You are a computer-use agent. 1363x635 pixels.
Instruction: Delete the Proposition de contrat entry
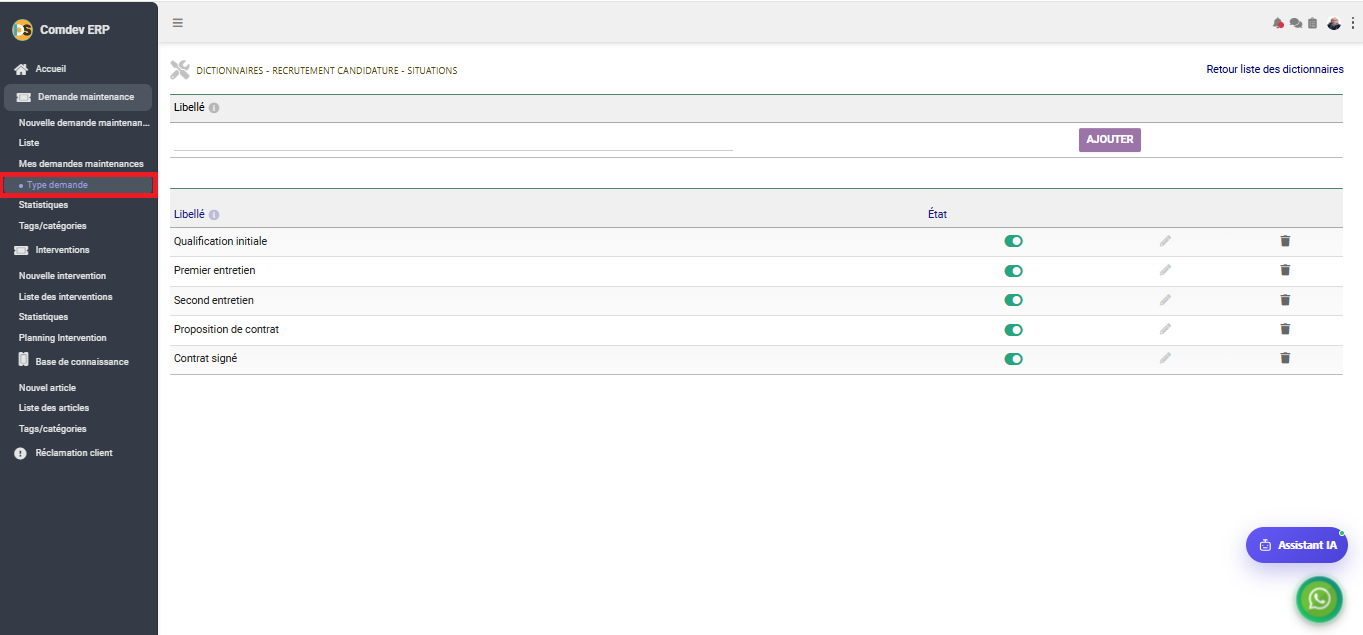click(x=1285, y=329)
